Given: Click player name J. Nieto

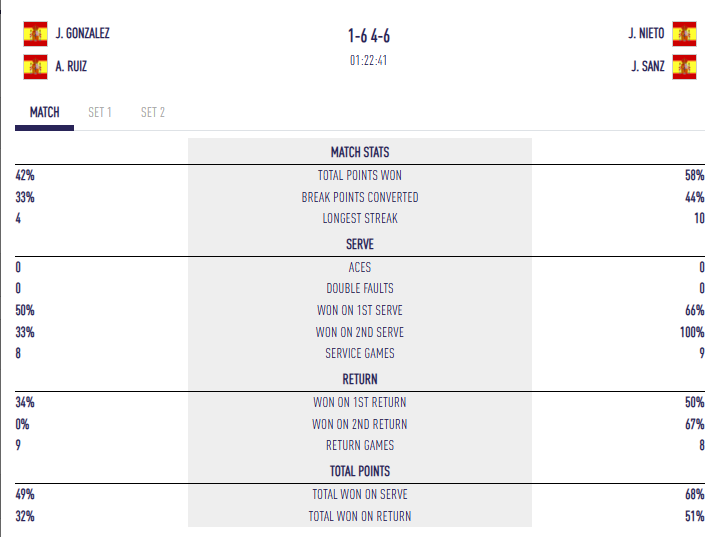Looking at the screenshot, I should pos(646,34).
